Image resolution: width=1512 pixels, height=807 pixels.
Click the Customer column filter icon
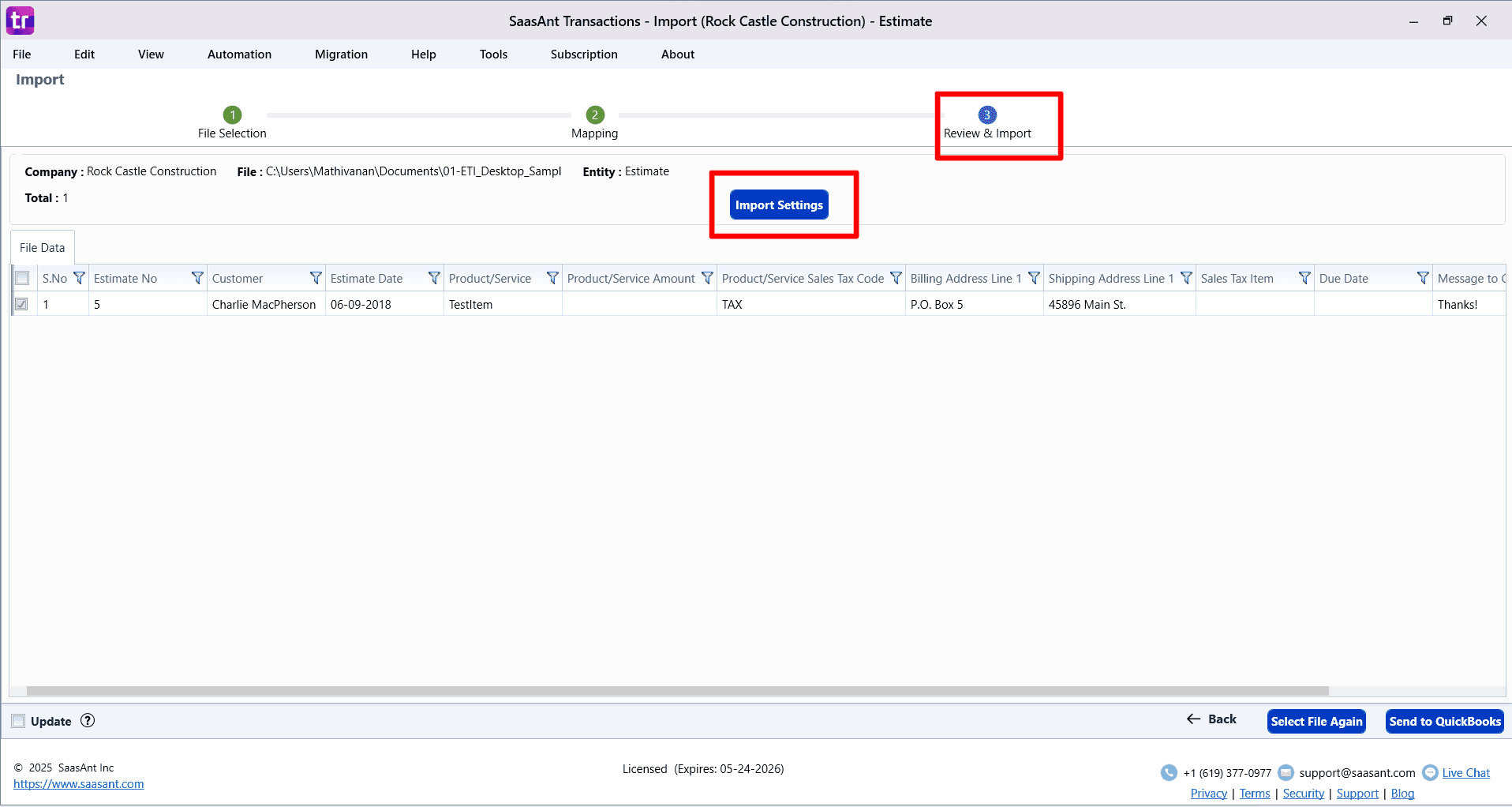(x=316, y=278)
